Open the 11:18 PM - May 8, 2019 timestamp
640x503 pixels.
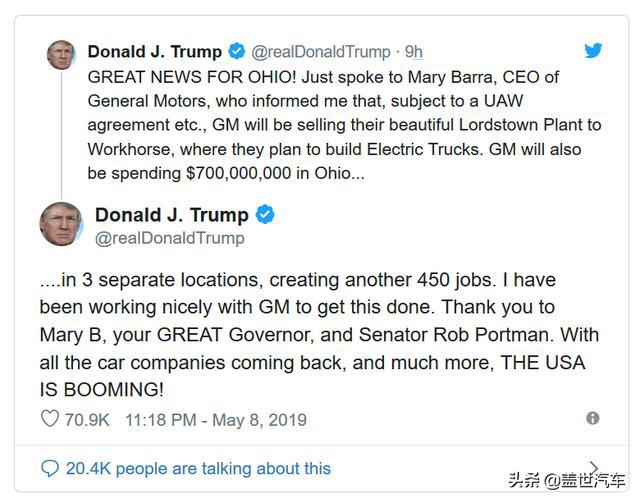tap(216, 420)
